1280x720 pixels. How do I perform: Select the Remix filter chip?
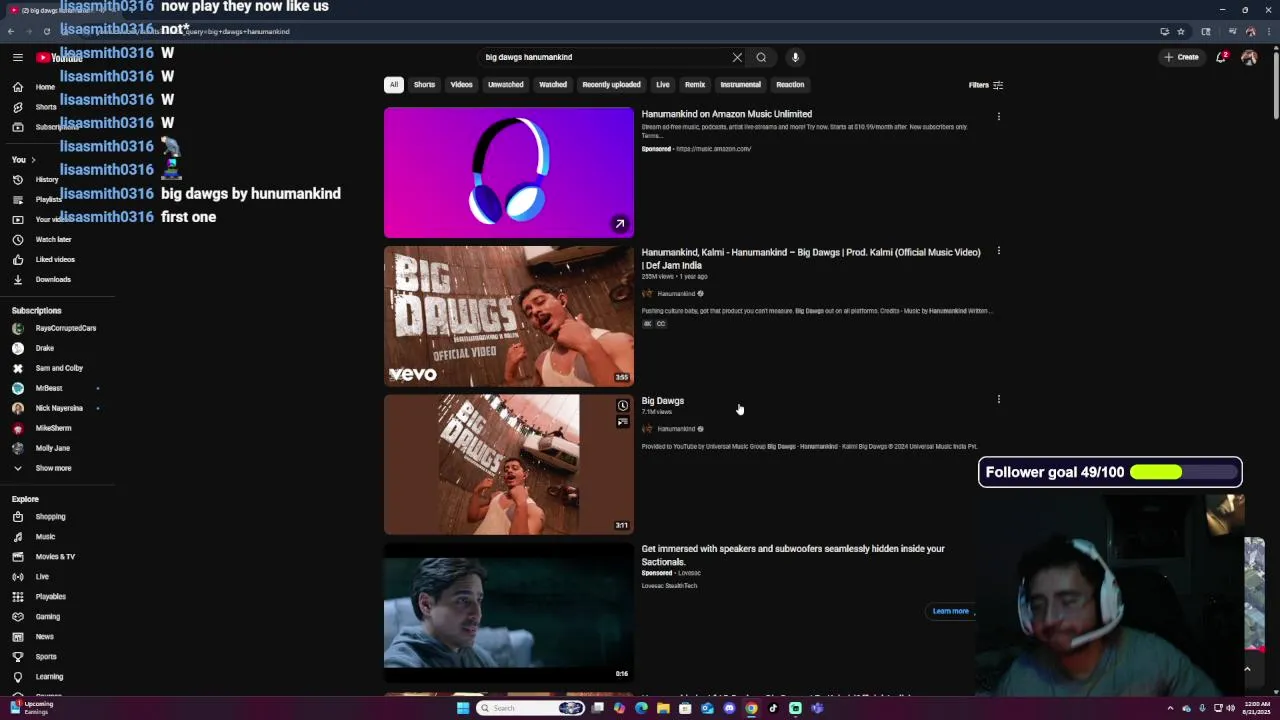[x=695, y=85]
